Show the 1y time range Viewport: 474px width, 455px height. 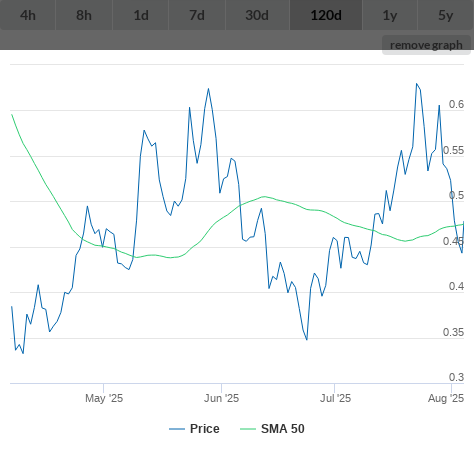point(390,15)
